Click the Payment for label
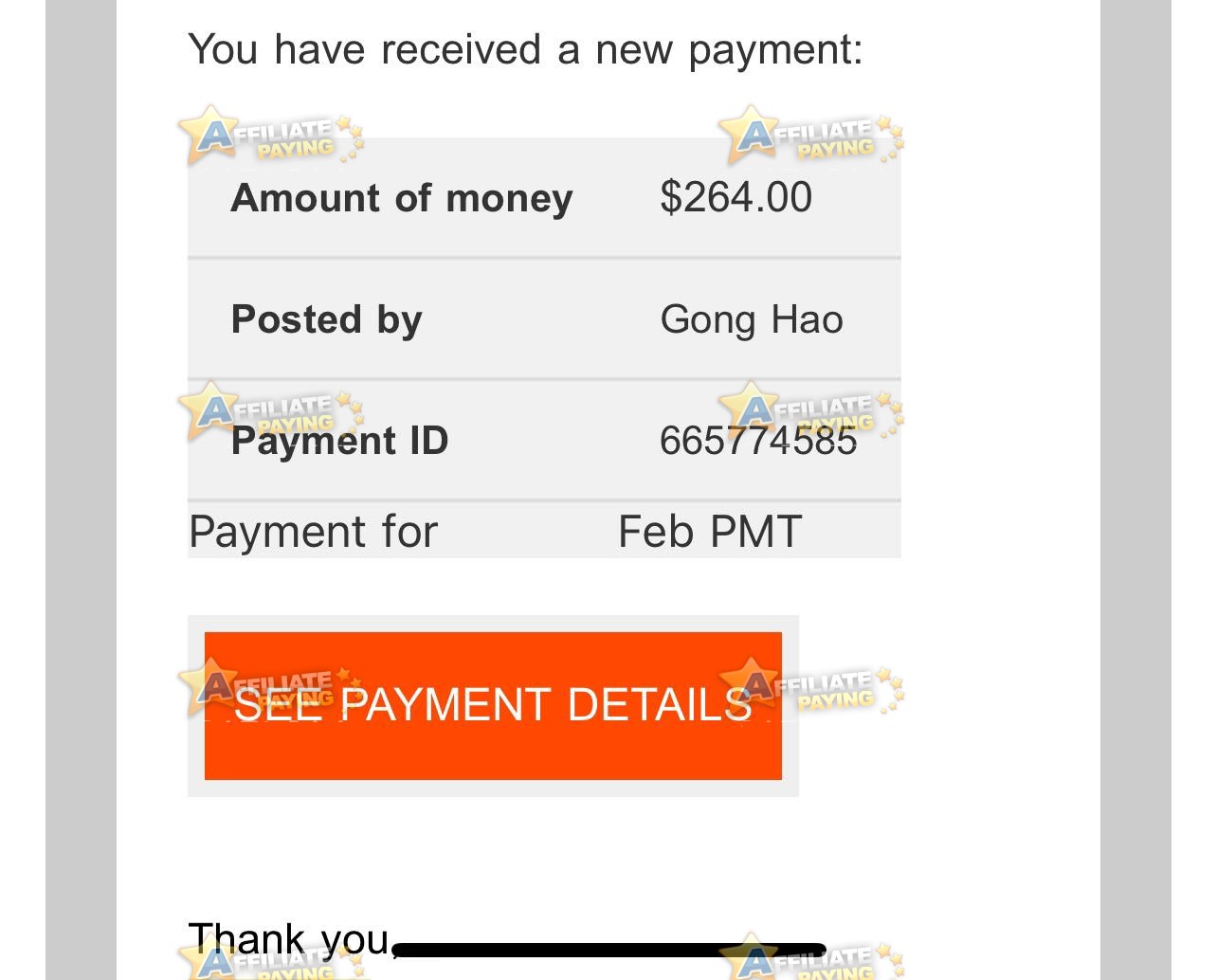This screenshot has width=1217, height=980. [313, 532]
